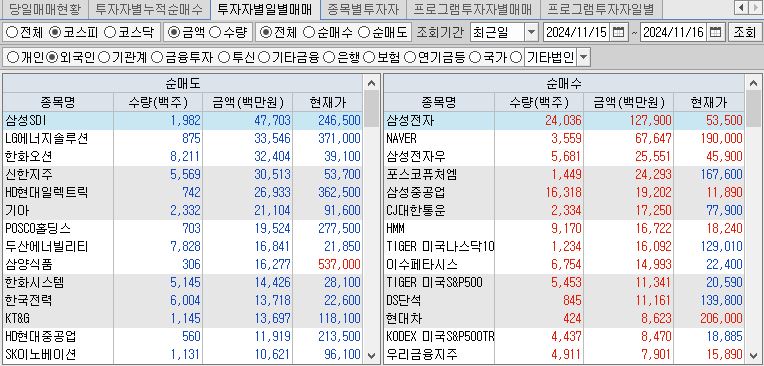Select the KODEX 미국S&P500TR row
Viewport: 764px width, 366px height.
(564, 336)
